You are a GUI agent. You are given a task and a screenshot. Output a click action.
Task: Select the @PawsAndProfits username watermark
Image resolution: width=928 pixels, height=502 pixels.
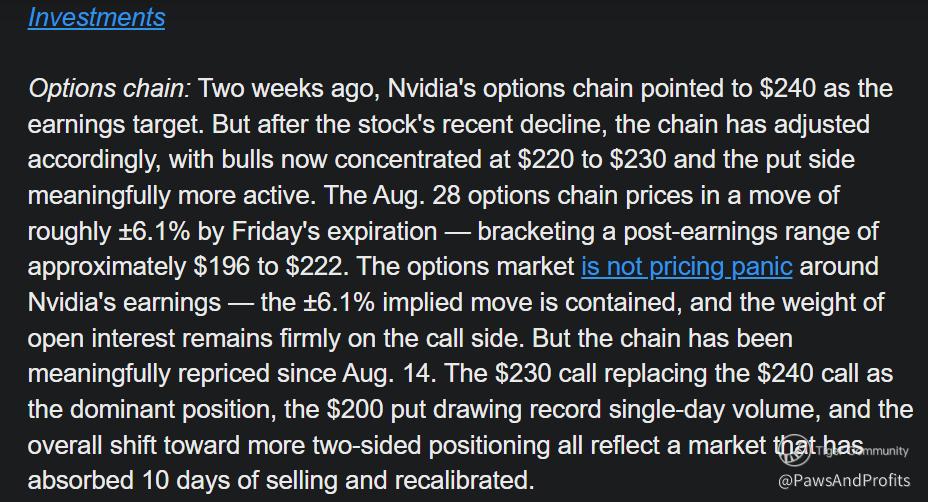click(x=844, y=480)
